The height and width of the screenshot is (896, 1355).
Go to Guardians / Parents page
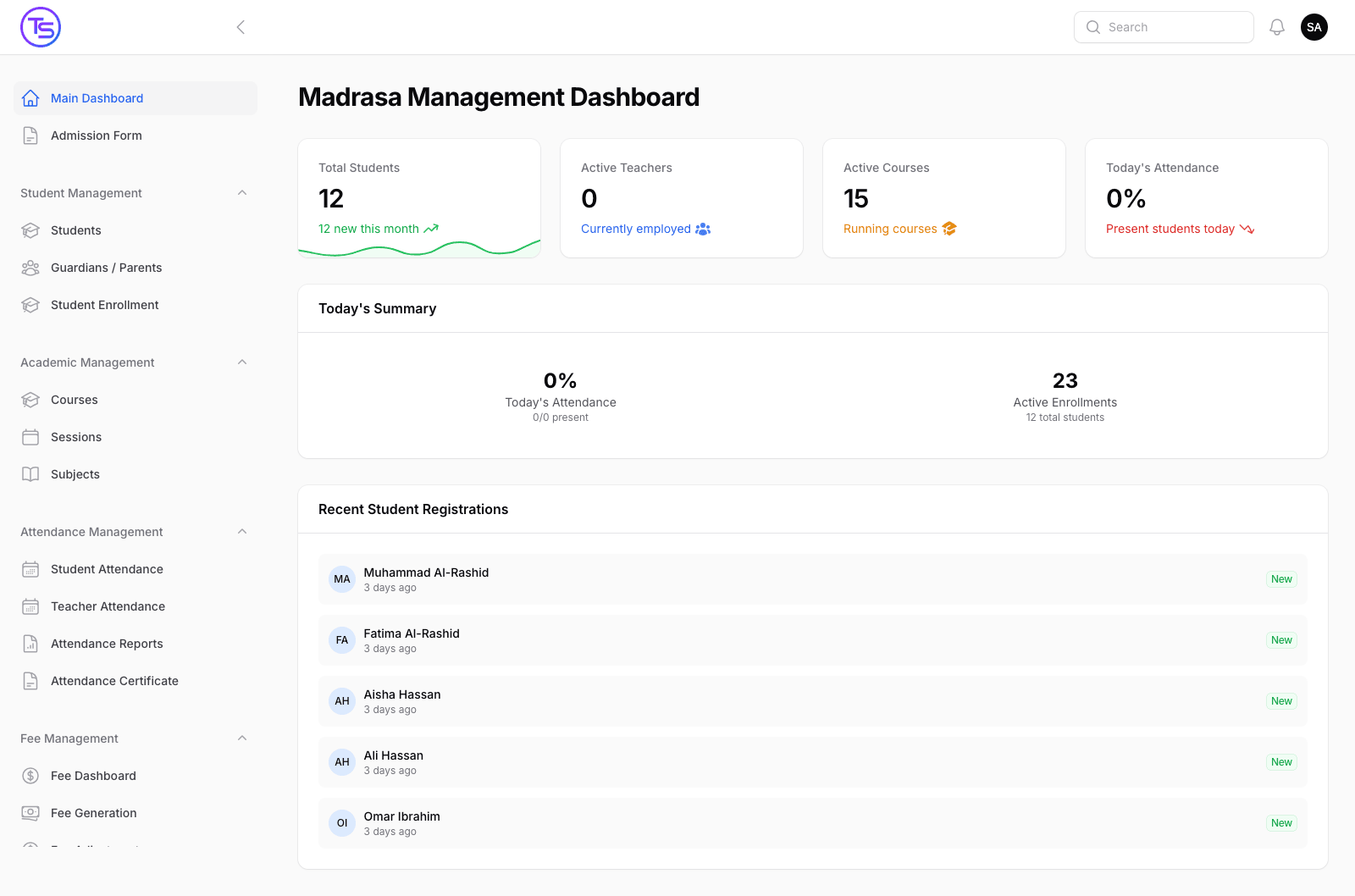point(135,268)
